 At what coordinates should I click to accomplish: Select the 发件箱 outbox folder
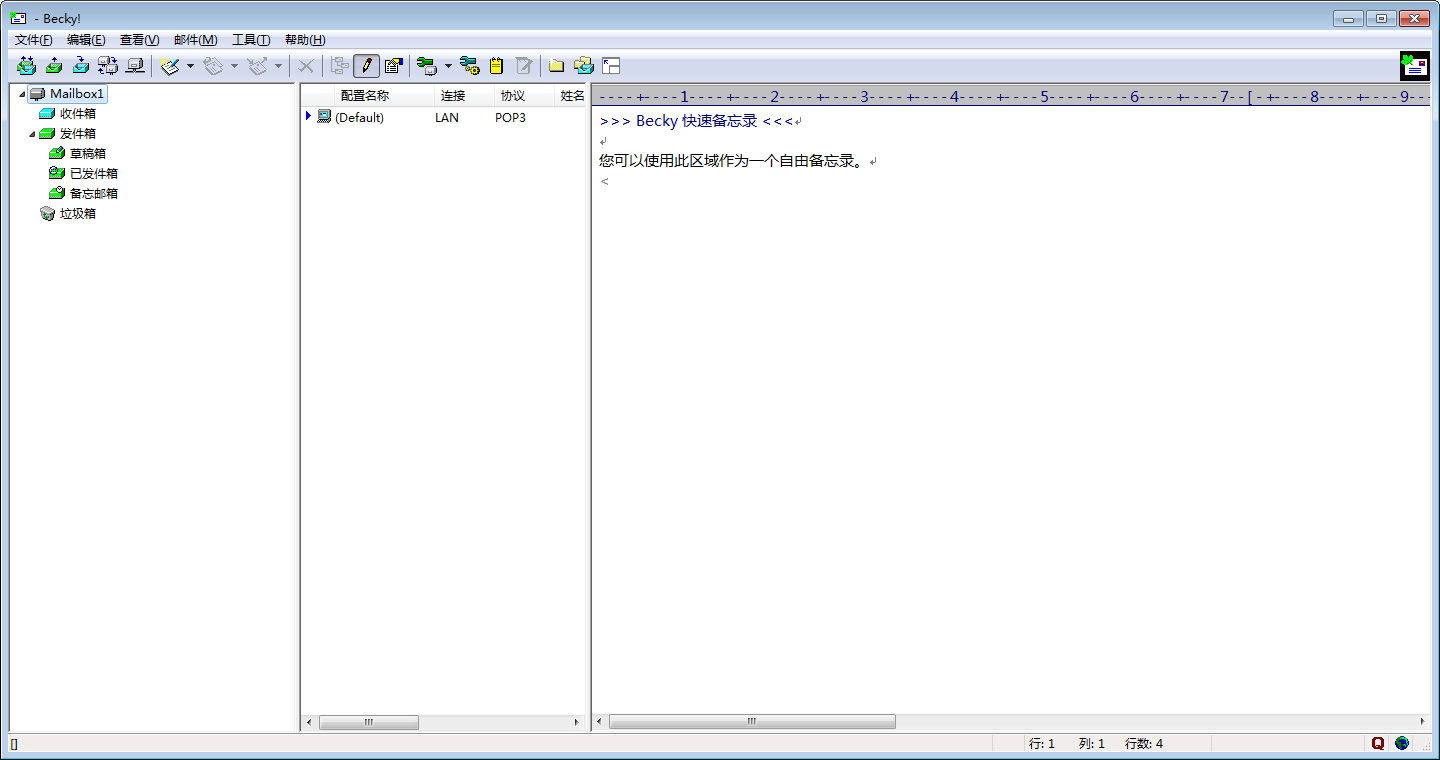[78, 134]
